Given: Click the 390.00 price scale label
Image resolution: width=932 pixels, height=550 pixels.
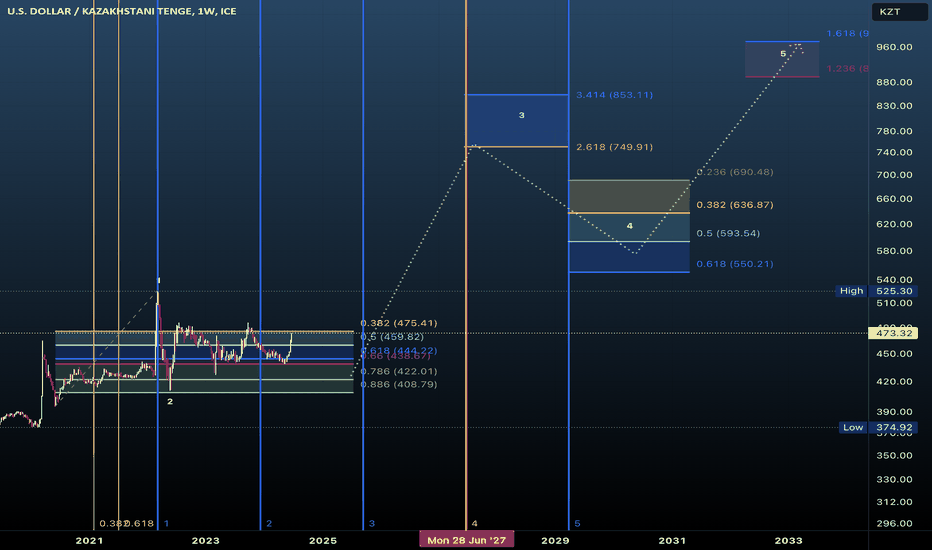Looking at the screenshot, I should [894, 412].
